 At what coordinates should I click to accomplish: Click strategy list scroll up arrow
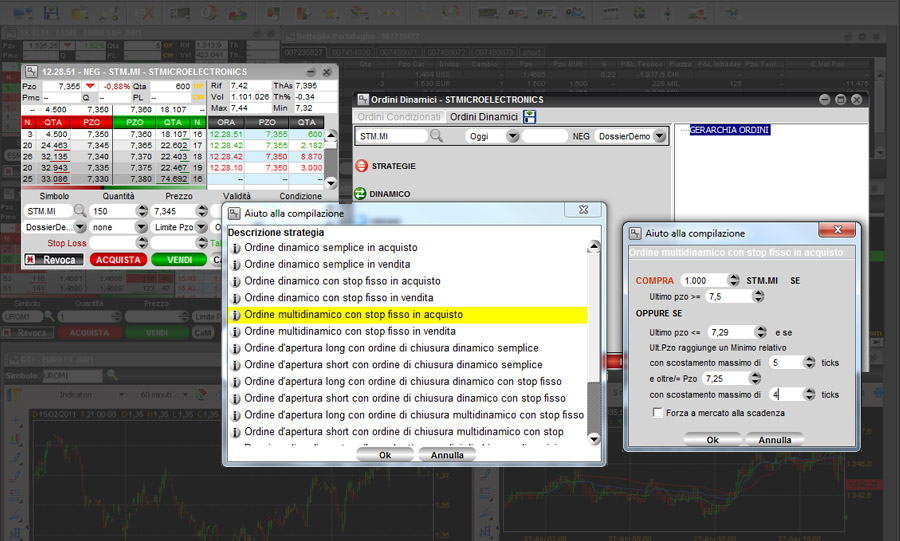point(594,247)
